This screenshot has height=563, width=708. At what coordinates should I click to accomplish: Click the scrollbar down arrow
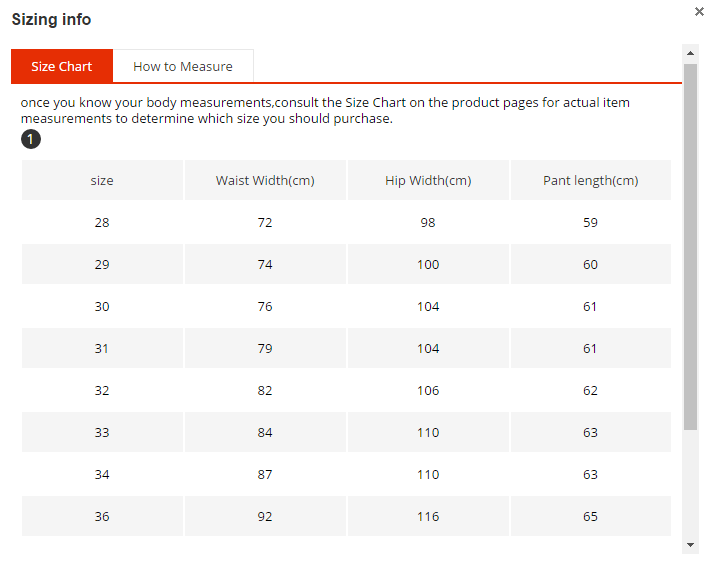pyautogui.click(x=690, y=544)
